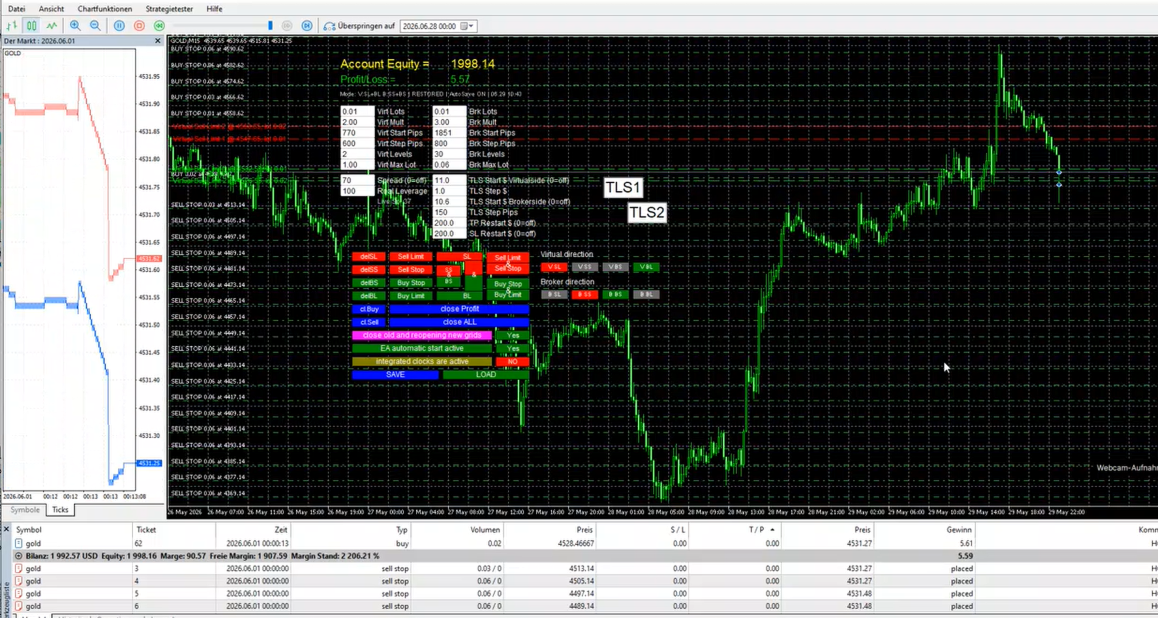Viewport: 1158px width, 618px height.
Task: Click the EA automatic start active button
Action: click(422, 349)
